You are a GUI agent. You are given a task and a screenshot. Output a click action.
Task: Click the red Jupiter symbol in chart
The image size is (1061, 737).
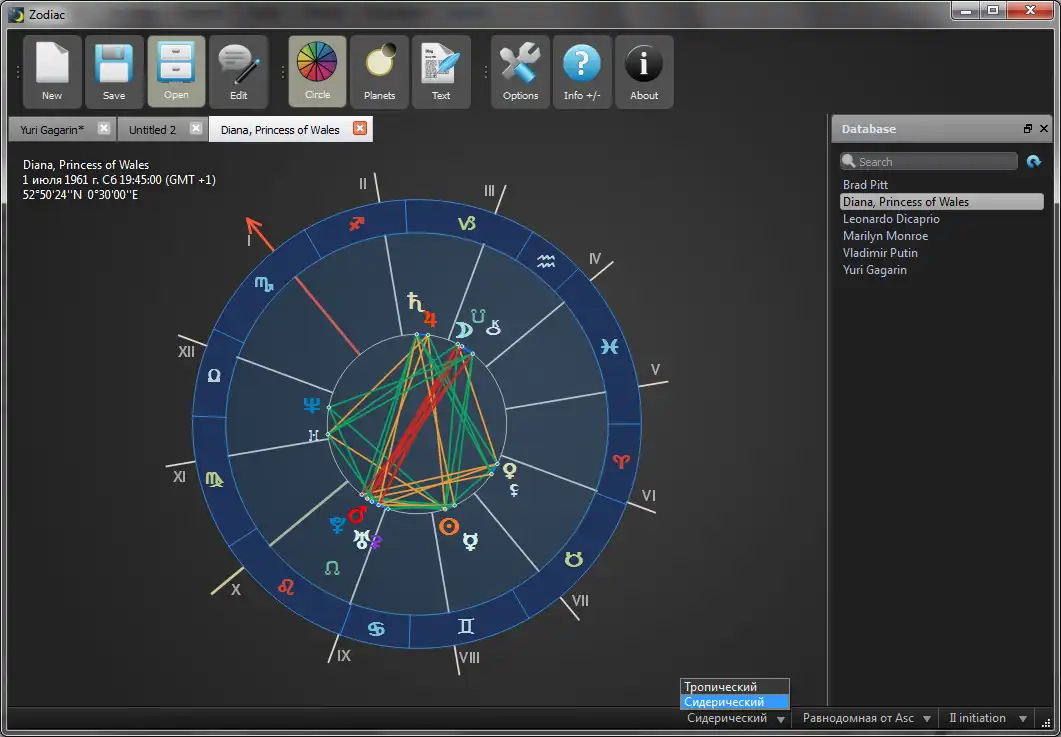point(430,318)
